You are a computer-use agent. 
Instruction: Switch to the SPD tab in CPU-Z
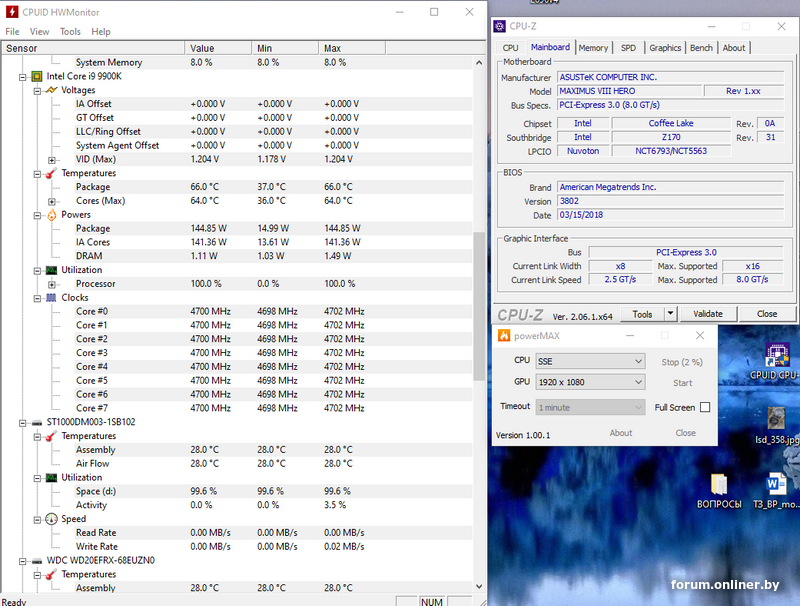628,47
